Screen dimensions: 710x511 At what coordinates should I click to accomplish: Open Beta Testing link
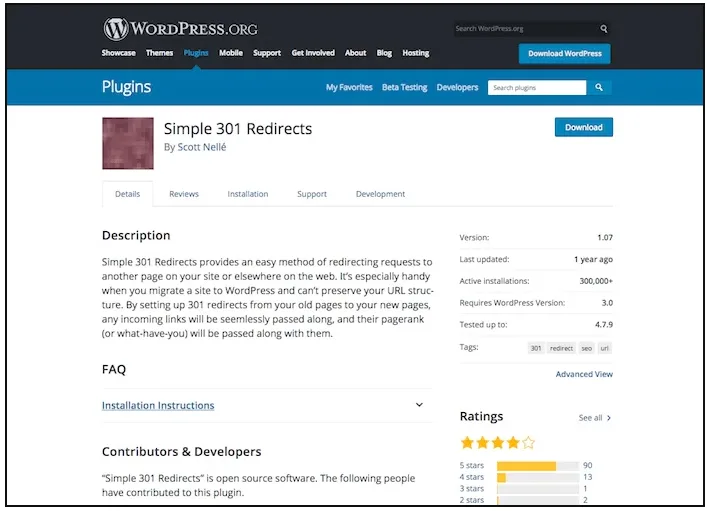coord(404,87)
